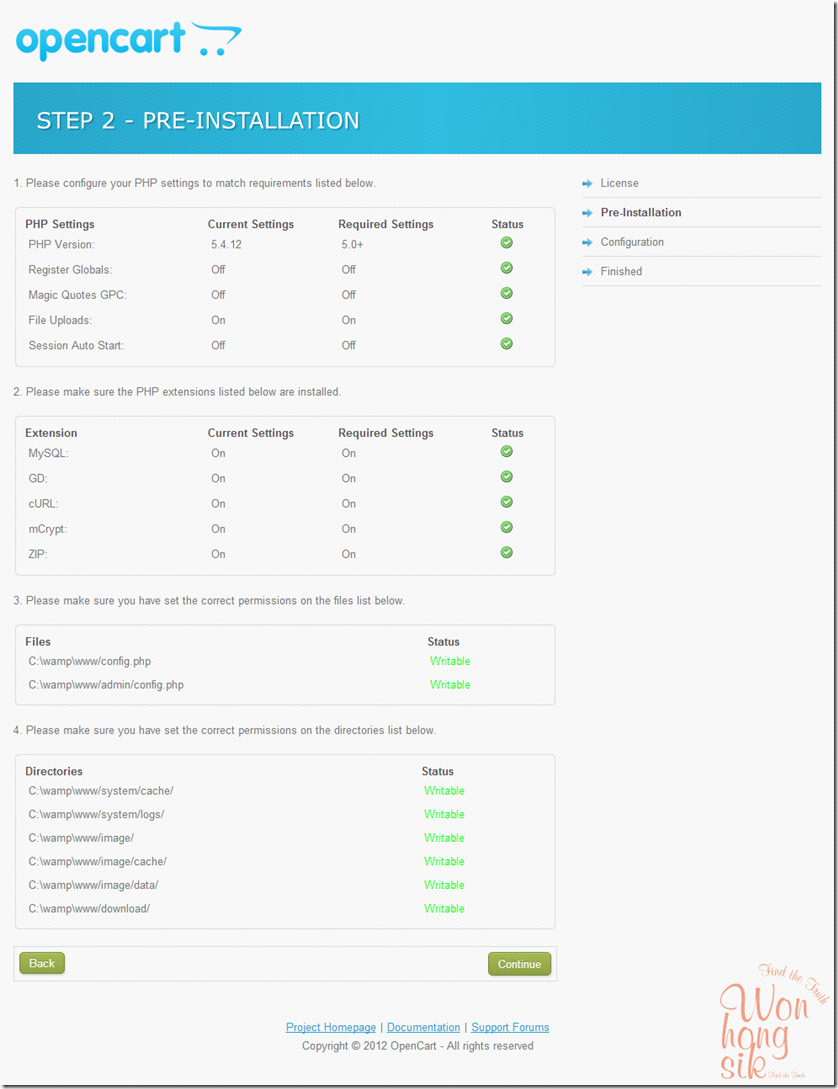Click the C:\wamp\www/image/cache/ directory path
This screenshot has height=1089, width=838.
pos(98,862)
